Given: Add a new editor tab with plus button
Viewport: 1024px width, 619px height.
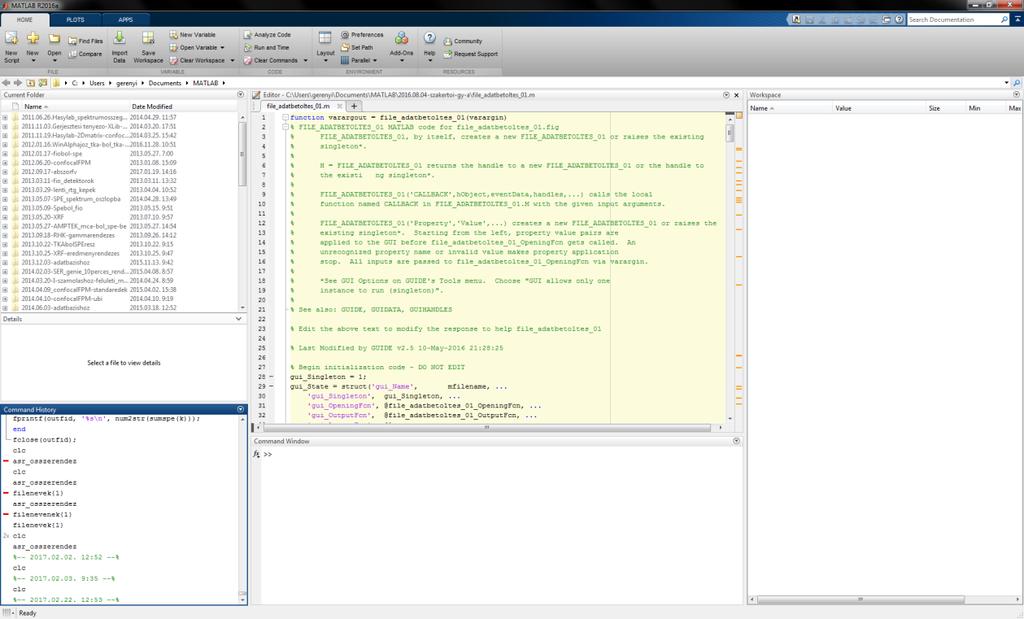Looking at the screenshot, I should [x=354, y=106].
